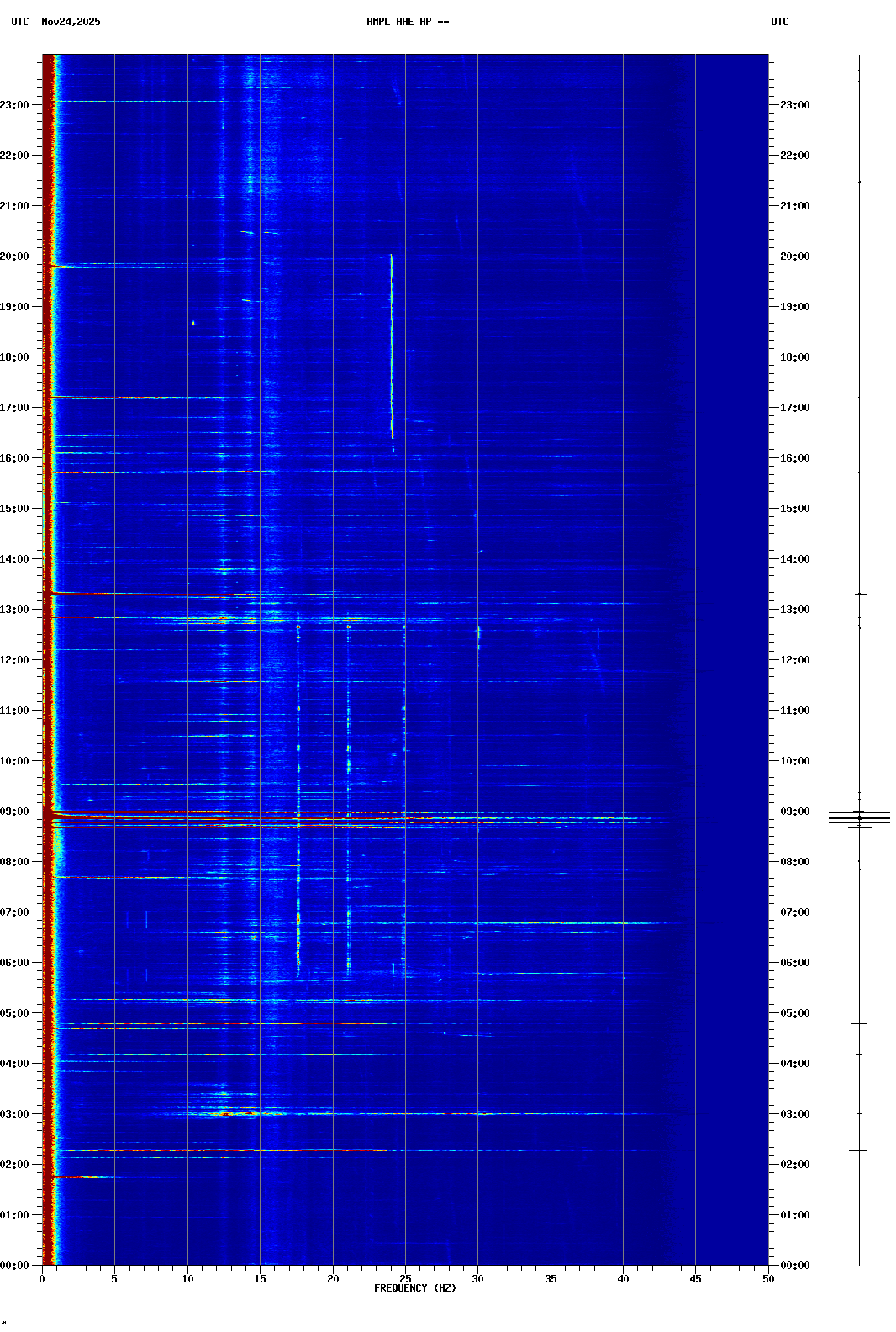Click the 13:00 time label on right axis
This screenshot has width=896, height=1332.
794,610
